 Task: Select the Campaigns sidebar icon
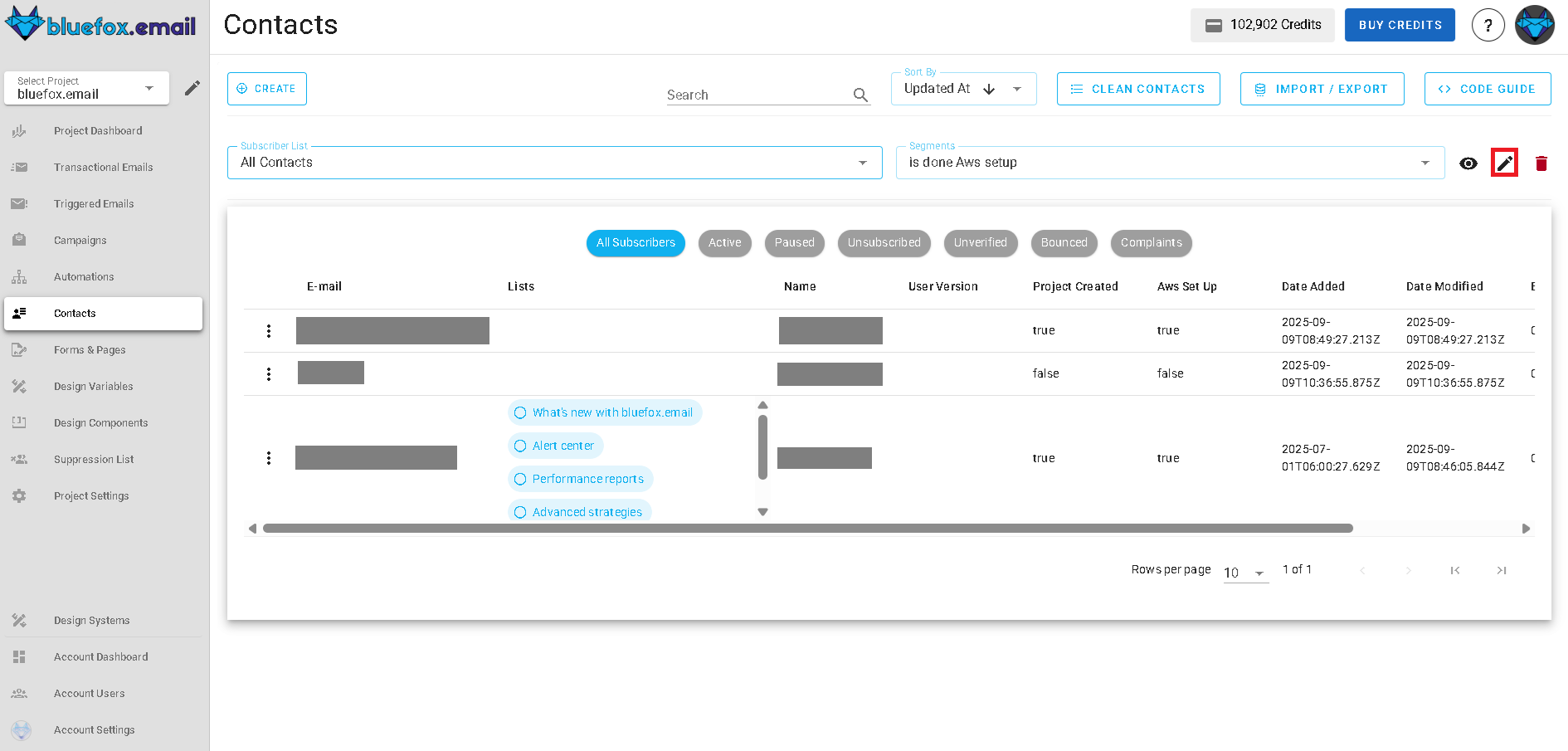[20, 240]
